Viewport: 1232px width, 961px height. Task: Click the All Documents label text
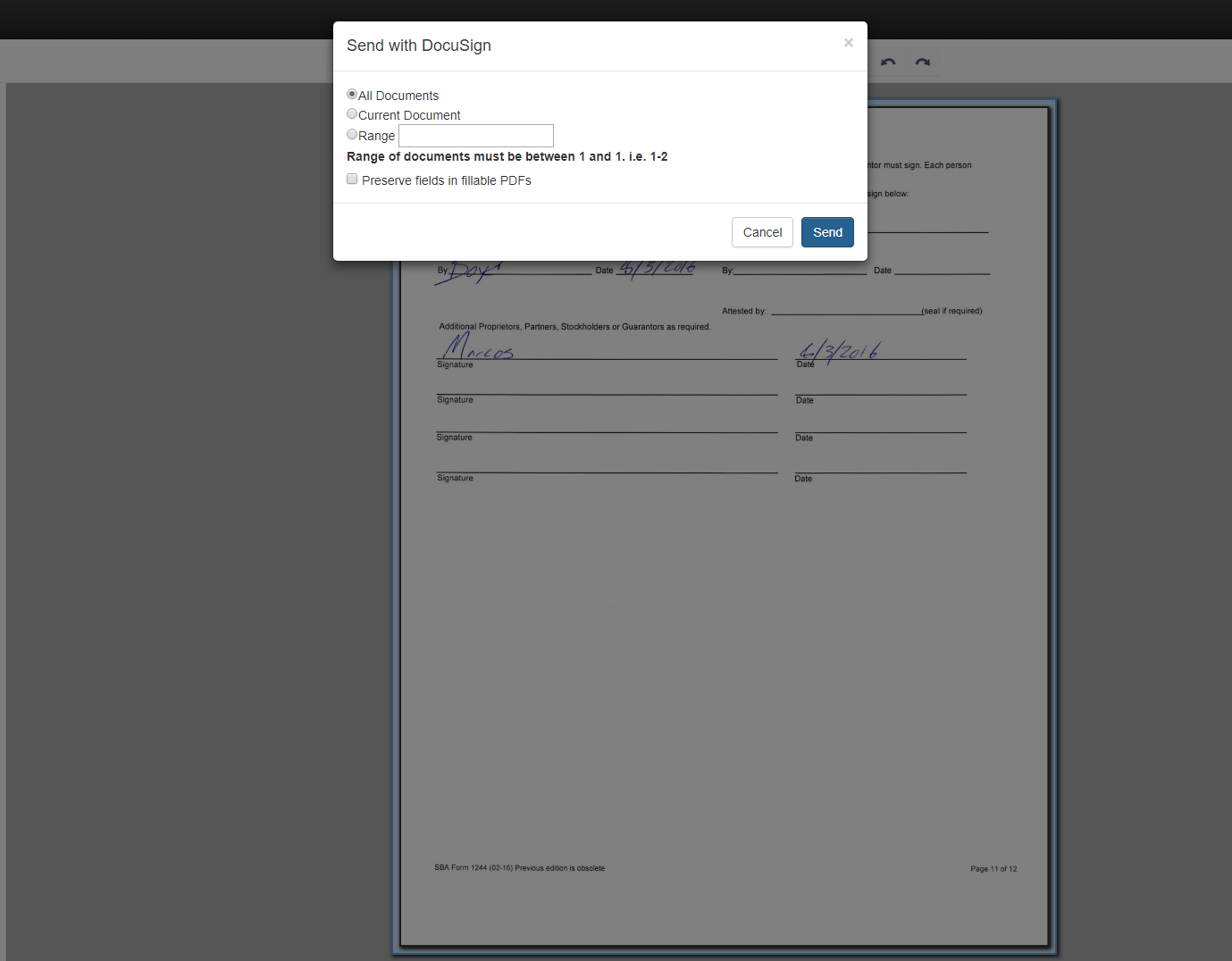pos(398,96)
